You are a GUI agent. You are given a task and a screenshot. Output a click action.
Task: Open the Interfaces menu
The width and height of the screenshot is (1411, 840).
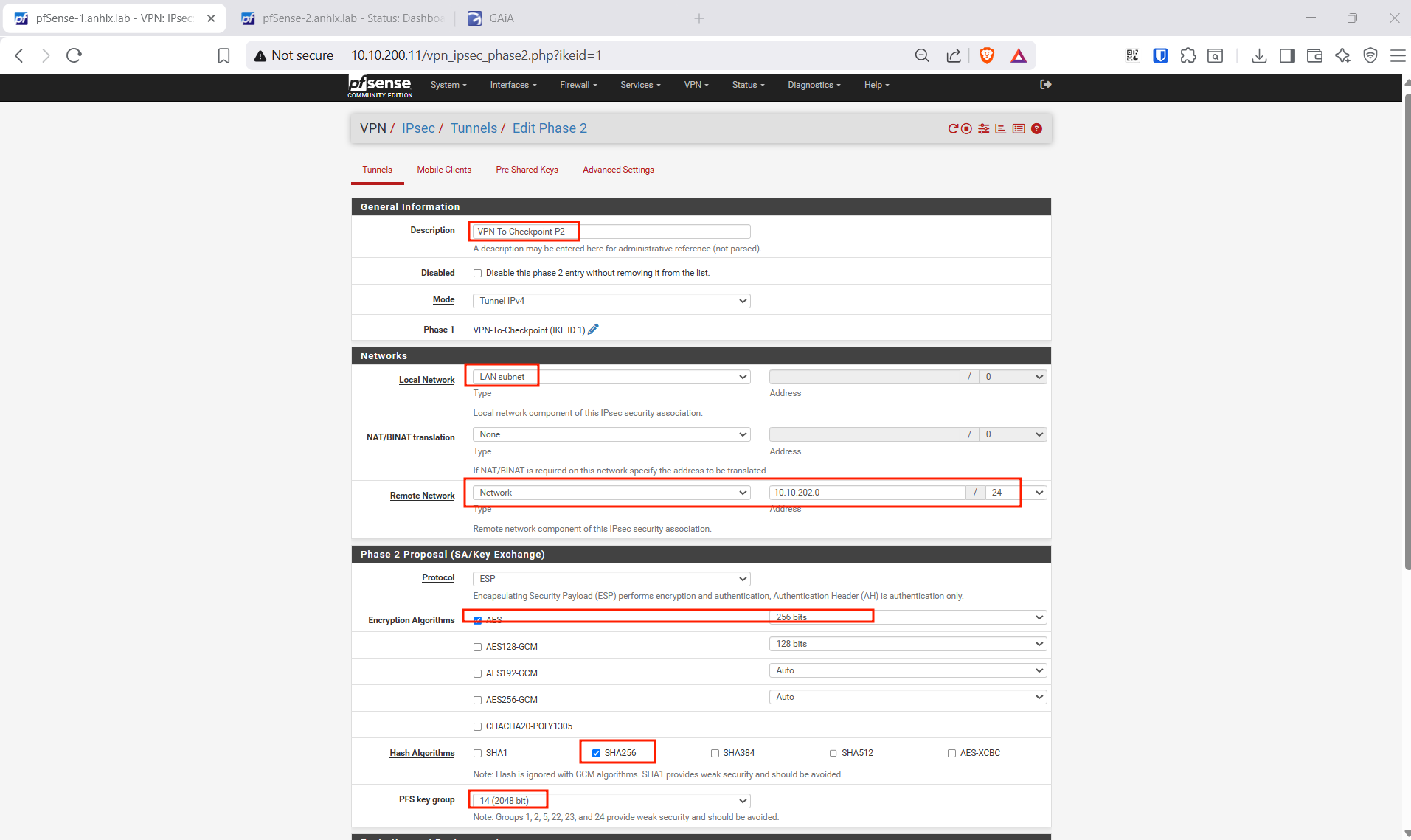click(x=513, y=85)
